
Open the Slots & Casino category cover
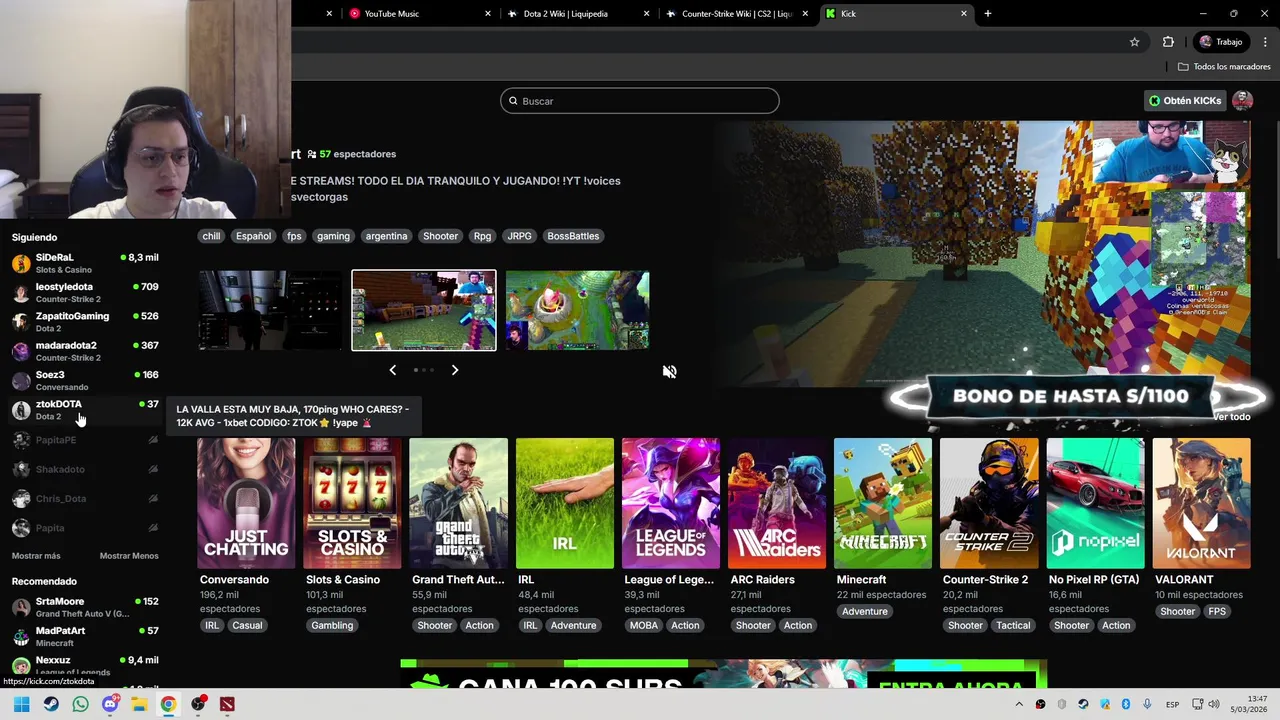[x=352, y=503]
